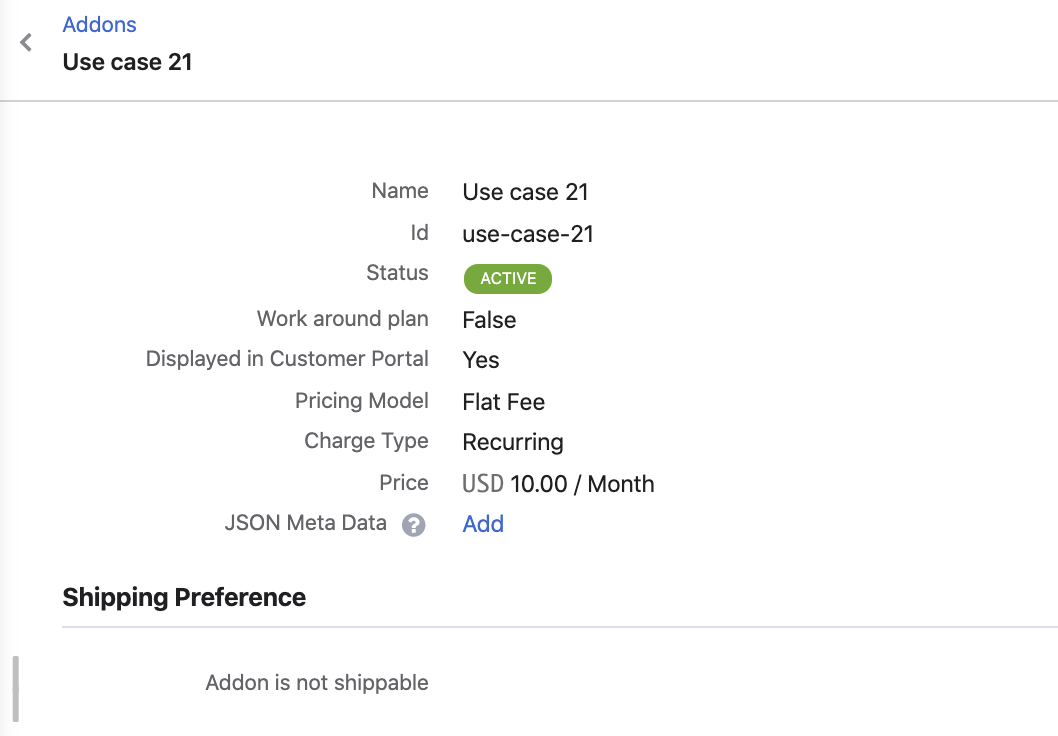Select the Name value Use case 21
The height and width of the screenshot is (736, 1058).
tap(525, 192)
